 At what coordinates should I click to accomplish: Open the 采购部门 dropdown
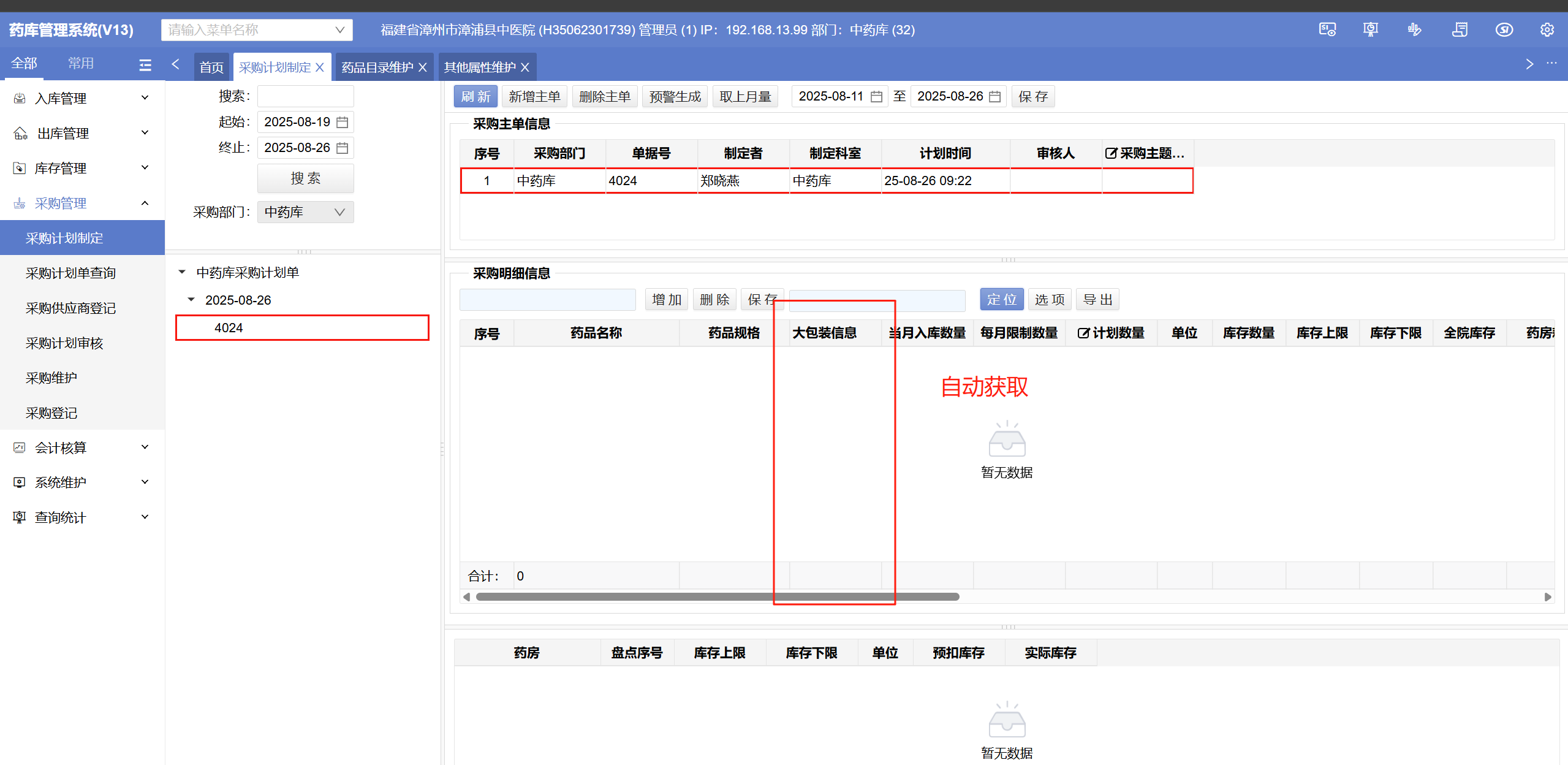pos(305,212)
